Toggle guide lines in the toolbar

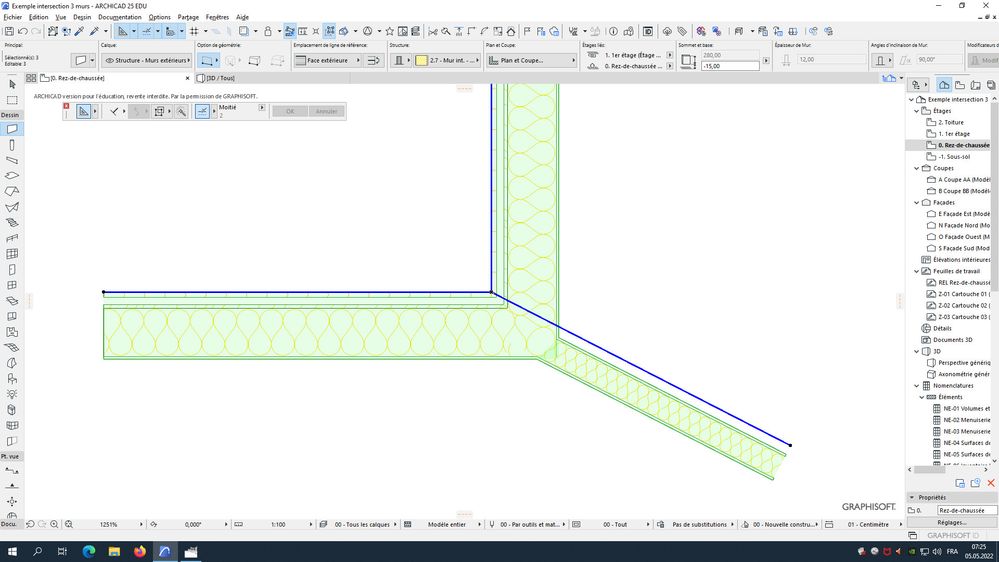tap(123, 31)
